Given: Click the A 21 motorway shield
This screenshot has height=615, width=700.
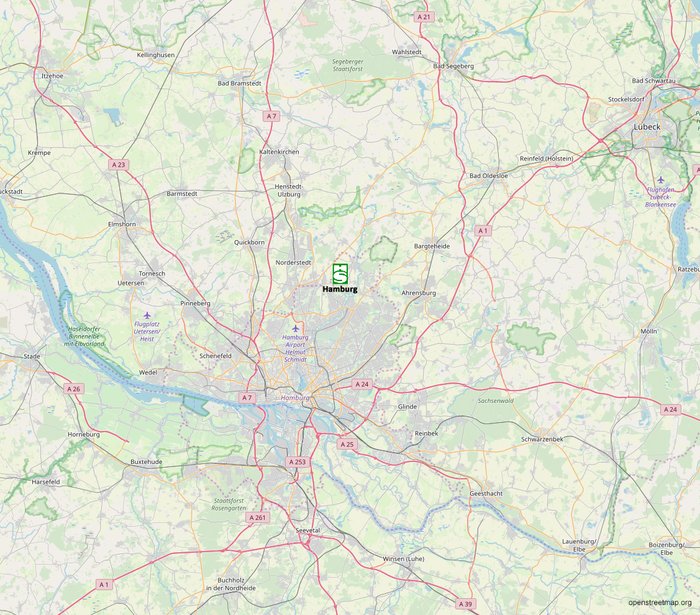Looking at the screenshot, I should point(424,17).
